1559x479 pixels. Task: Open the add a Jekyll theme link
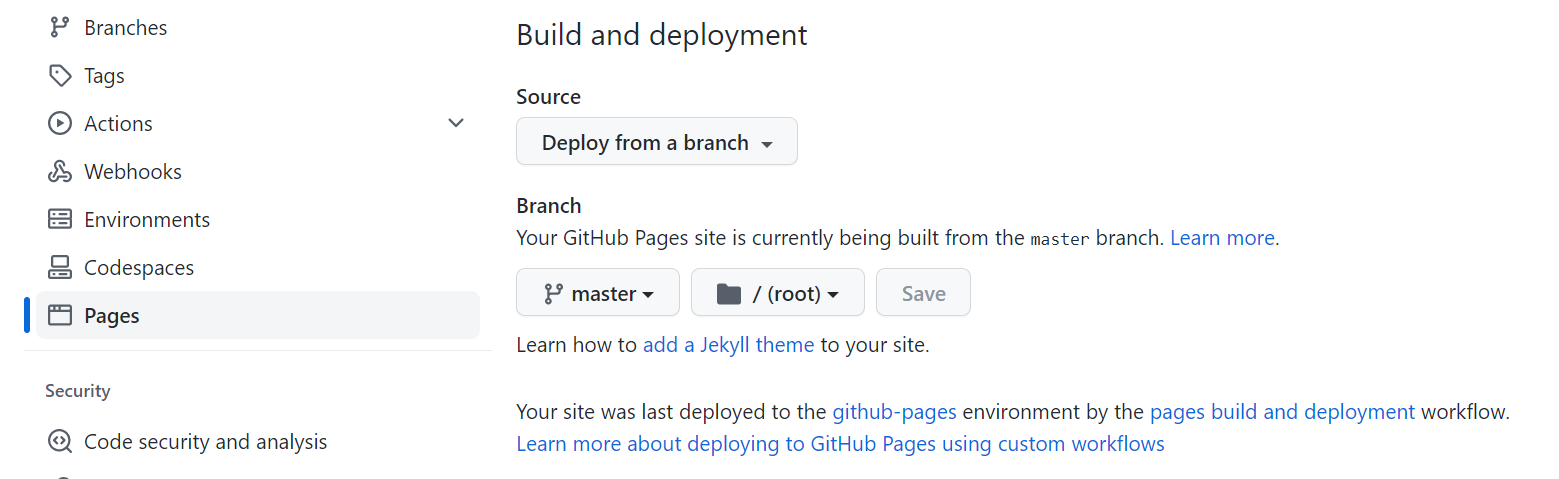click(x=728, y=345)
